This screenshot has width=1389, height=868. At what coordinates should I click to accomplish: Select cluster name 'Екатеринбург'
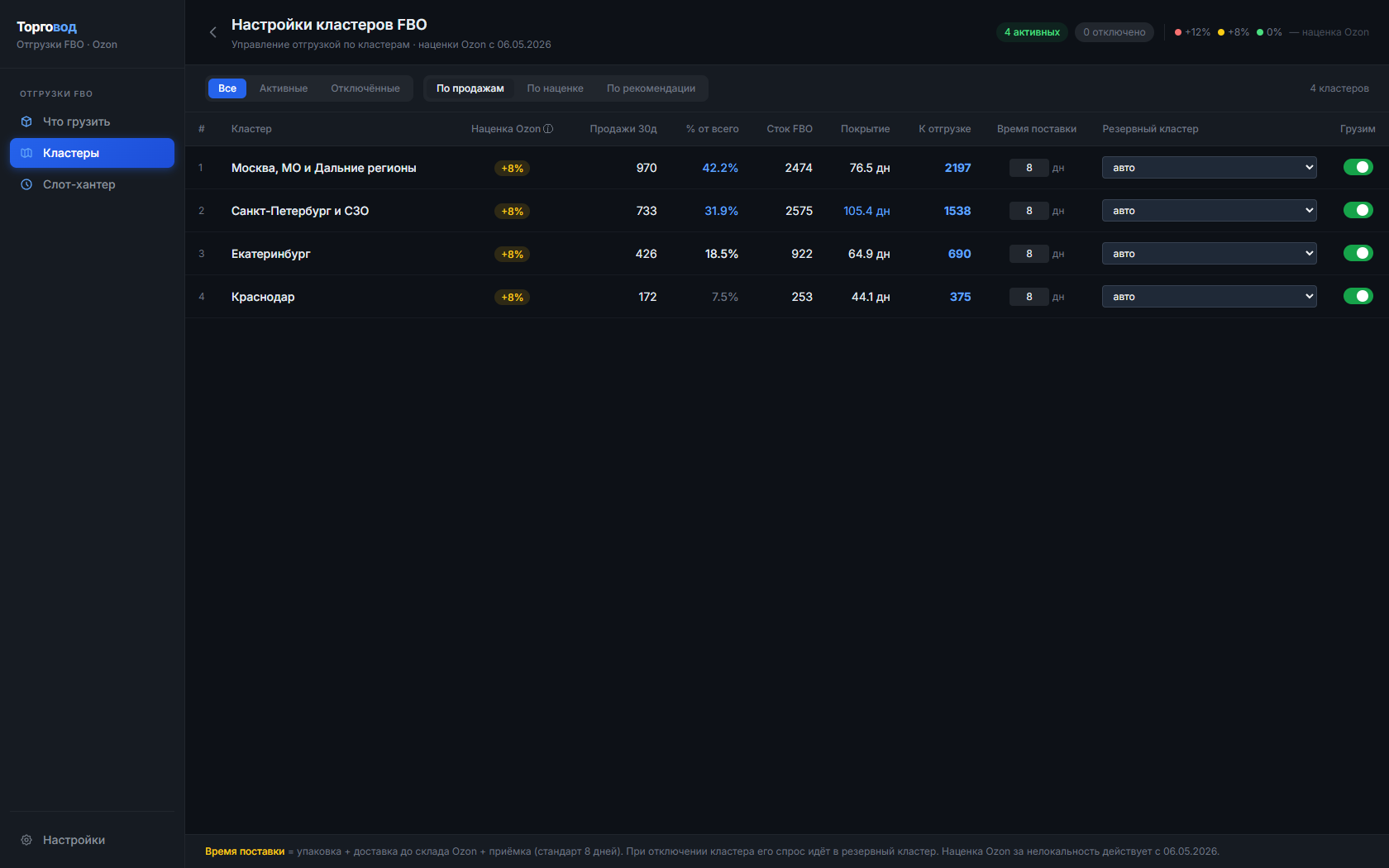click(x=271, y=254)
